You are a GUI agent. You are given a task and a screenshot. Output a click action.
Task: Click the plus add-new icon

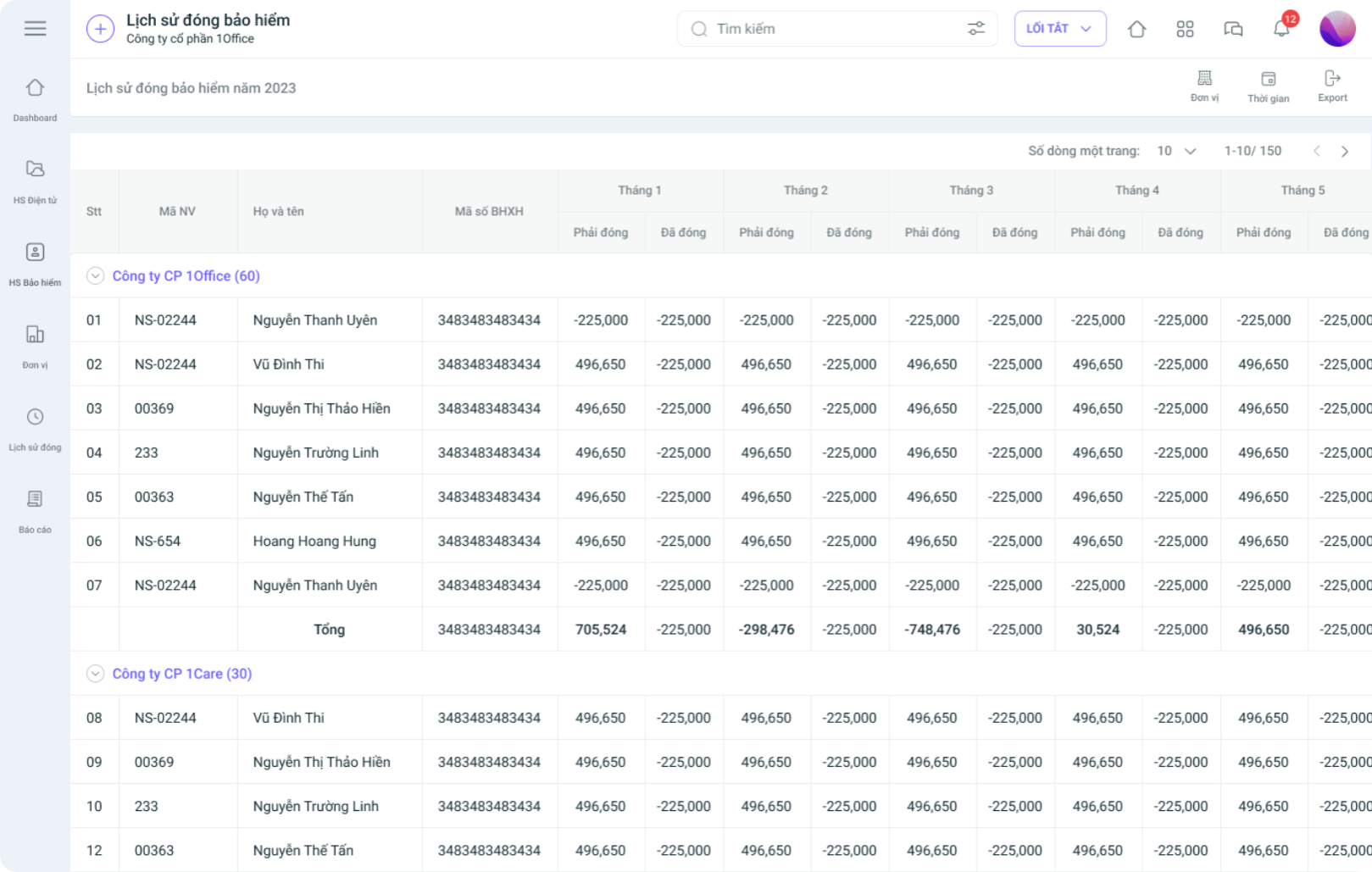pos(100,29)
